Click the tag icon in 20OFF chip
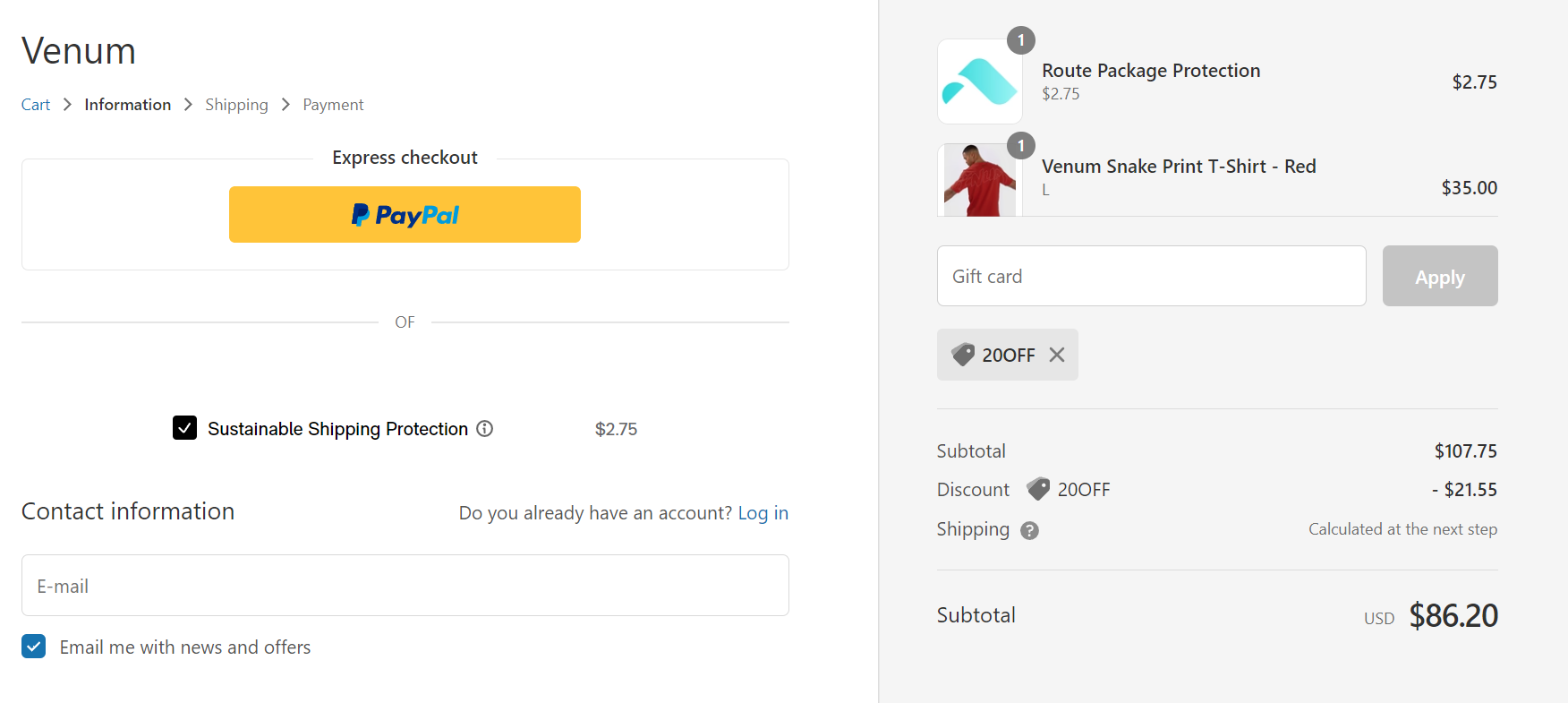1568x703 pixels. click(x=963, y=355)
